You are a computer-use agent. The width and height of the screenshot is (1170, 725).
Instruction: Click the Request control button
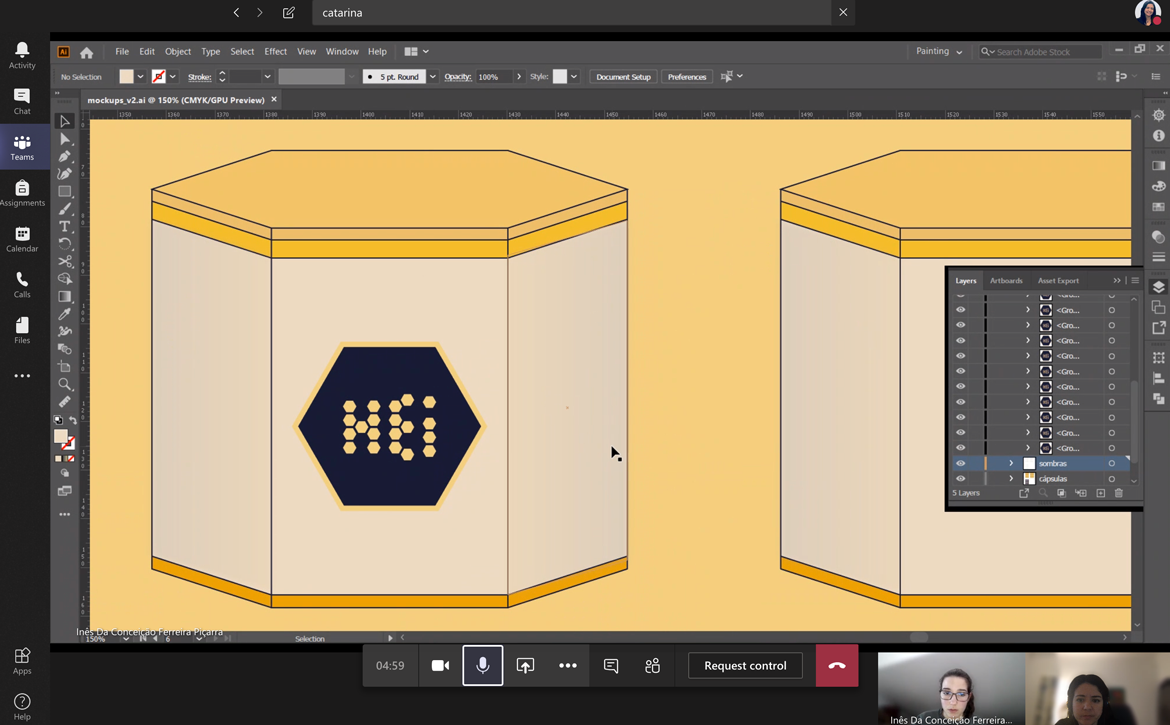tap(745, 666)
